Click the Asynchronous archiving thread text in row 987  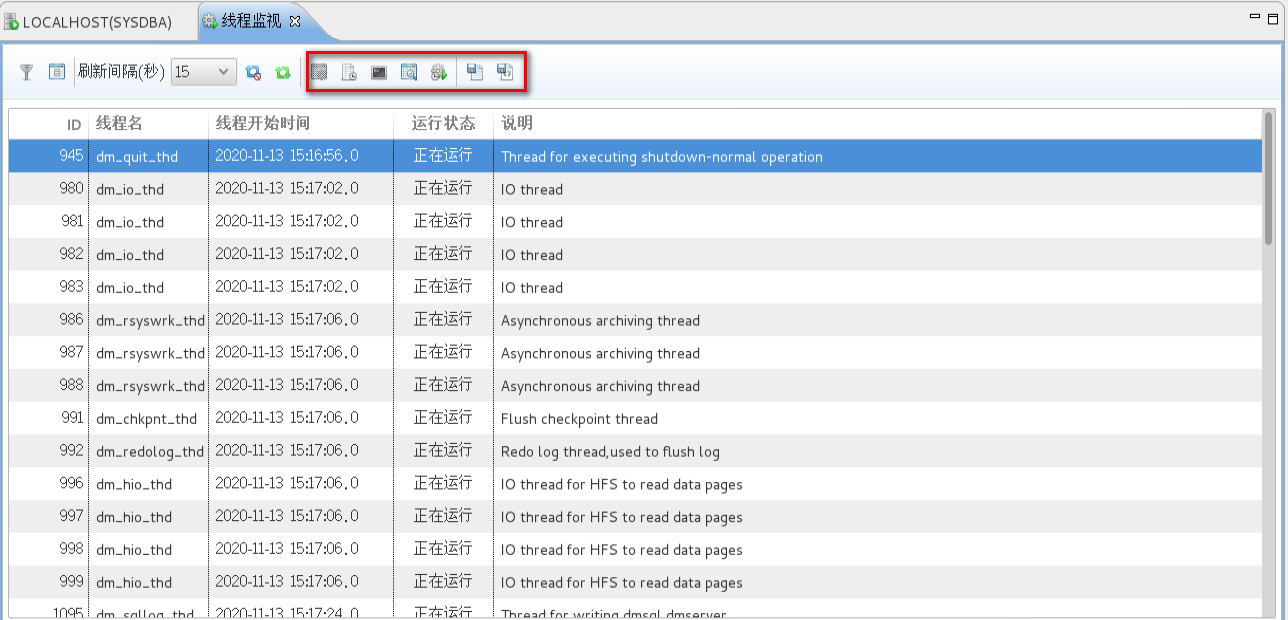pos(600,353)
